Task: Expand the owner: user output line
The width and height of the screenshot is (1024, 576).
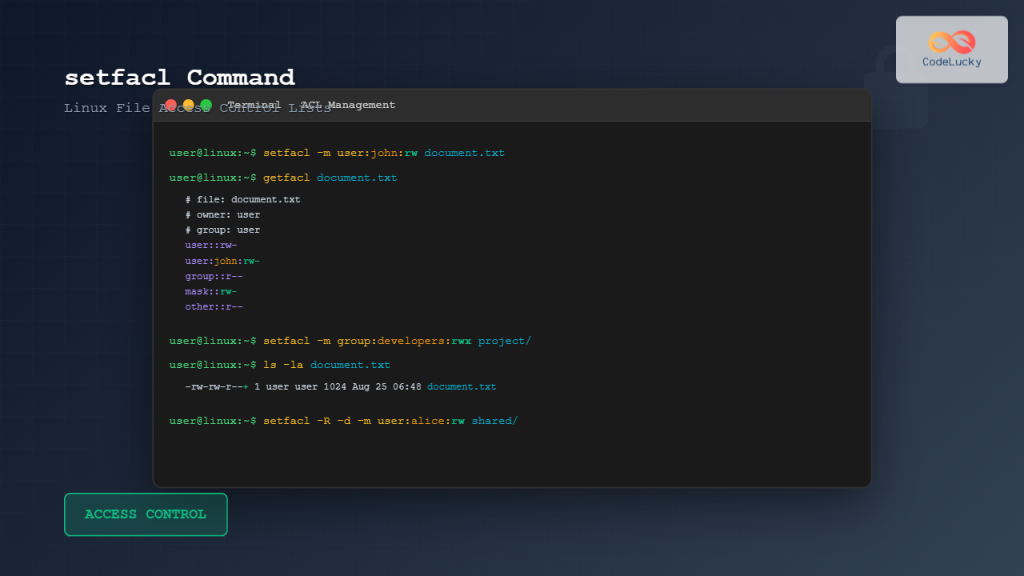Action: [220, 214]
